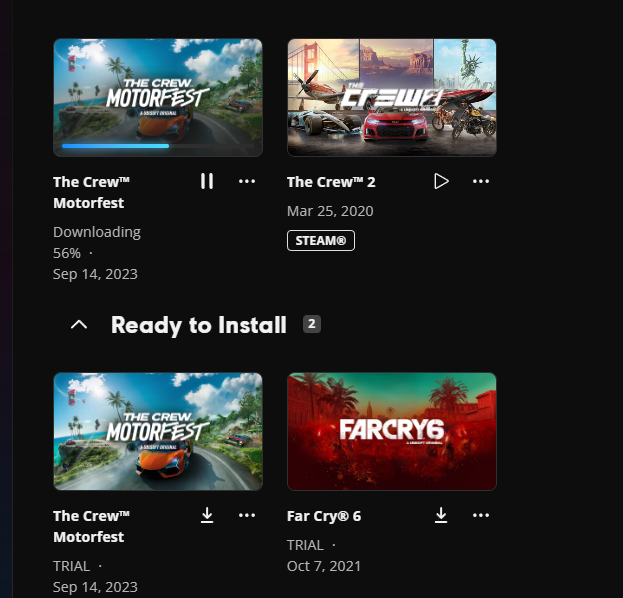Click the Motorfest download progress bar
Screen dimensions: 623x598
pyautogui.click(x=158, y=146)
